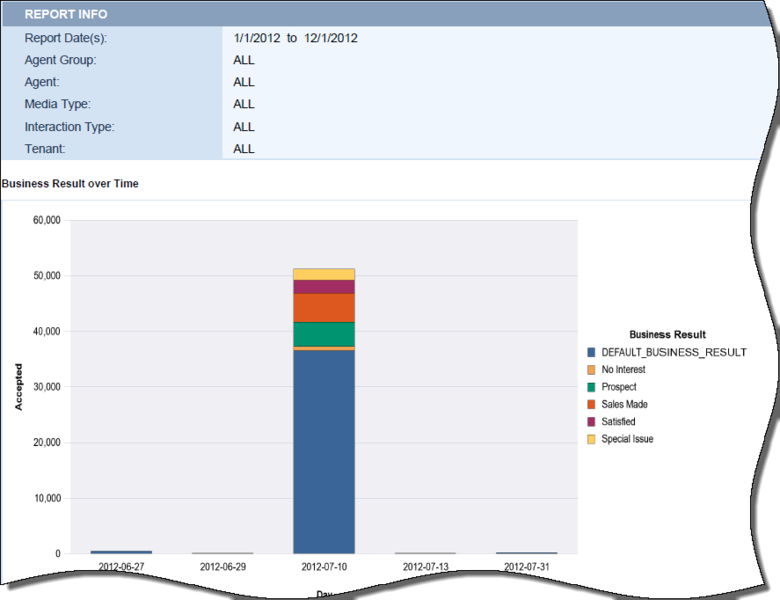Click the No Interest legend swatch
Image resolution: width=780 pixels, height=600 pixels.
[592, 370]
